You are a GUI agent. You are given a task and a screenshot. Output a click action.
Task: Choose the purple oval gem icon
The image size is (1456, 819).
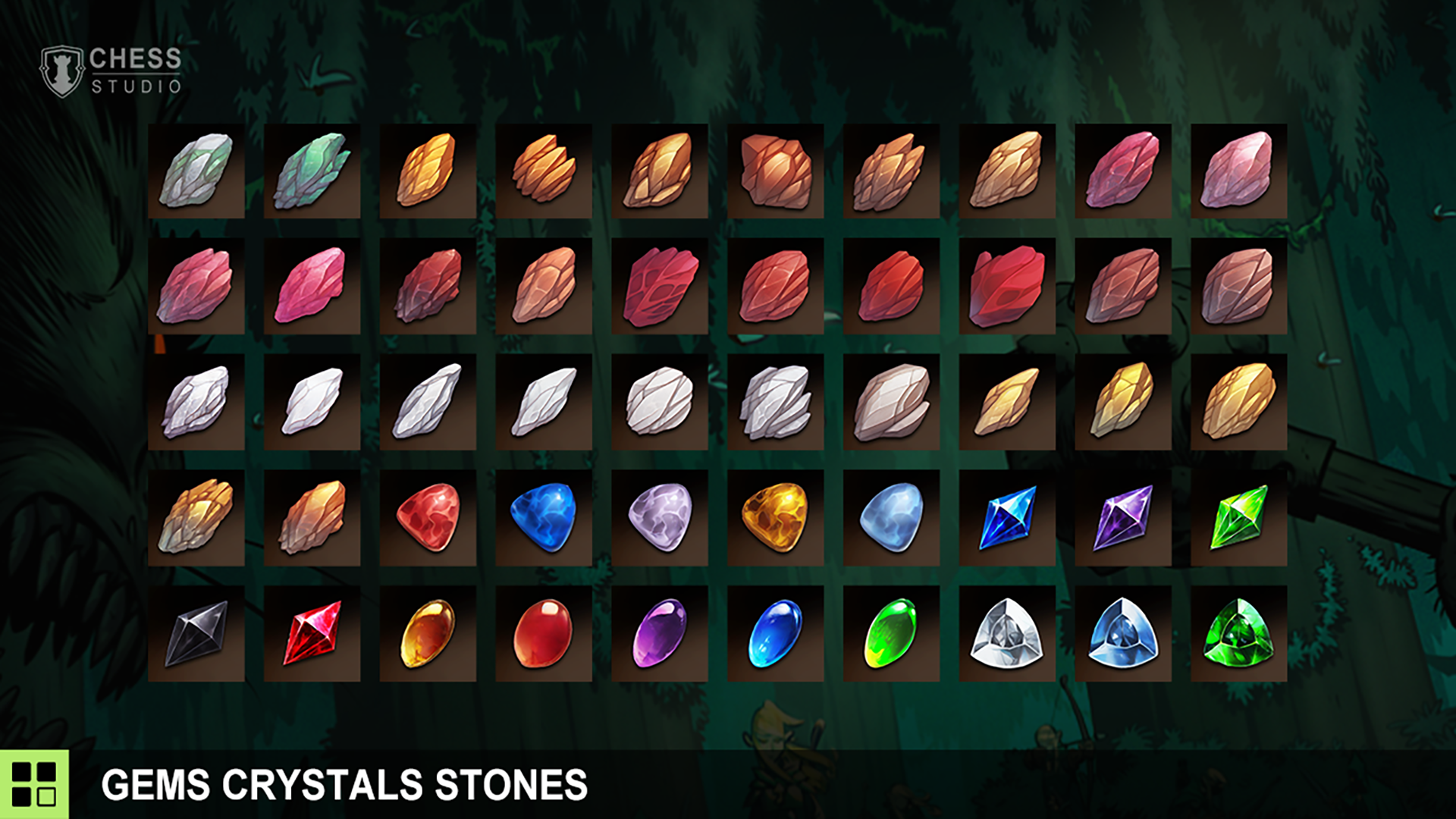click(x=660, y=633)
